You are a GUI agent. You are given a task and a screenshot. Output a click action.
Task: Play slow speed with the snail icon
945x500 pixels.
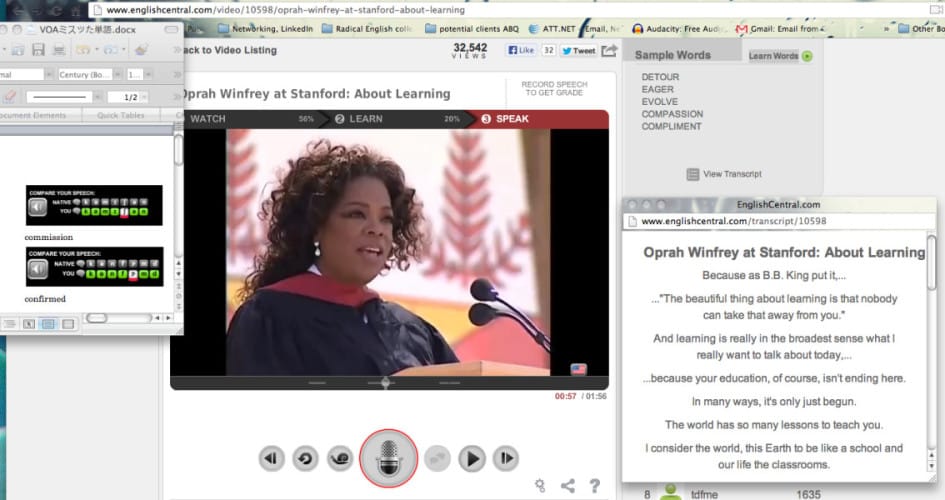(341, 459)
